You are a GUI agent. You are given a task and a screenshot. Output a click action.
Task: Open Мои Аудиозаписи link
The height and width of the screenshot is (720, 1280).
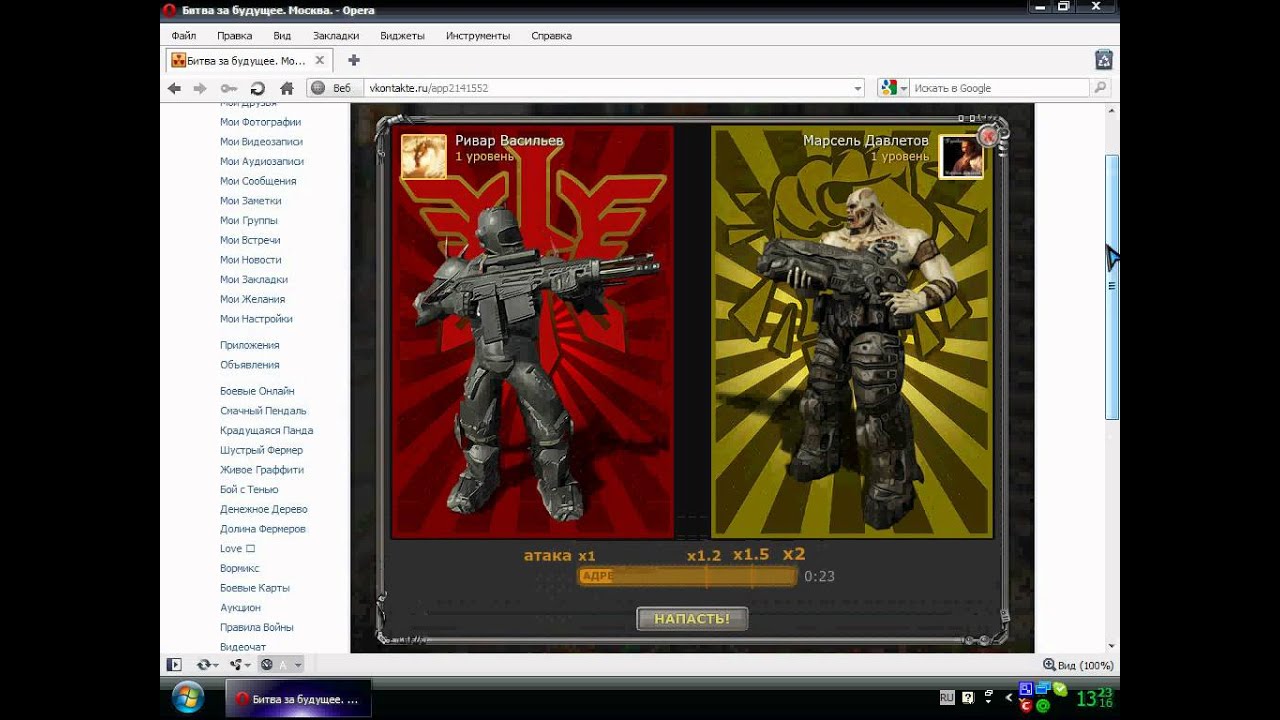[262, 161]
